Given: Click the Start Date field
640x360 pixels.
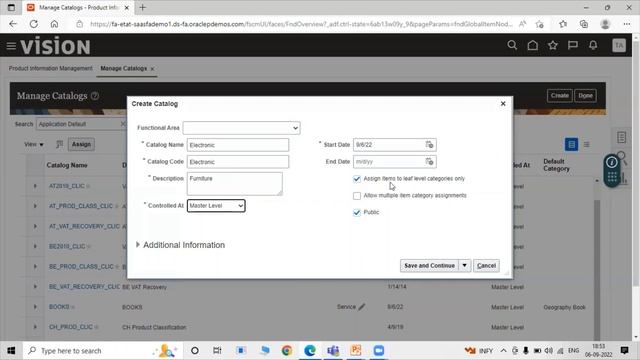Looking at the screenshot, I should tap(389, 144).
